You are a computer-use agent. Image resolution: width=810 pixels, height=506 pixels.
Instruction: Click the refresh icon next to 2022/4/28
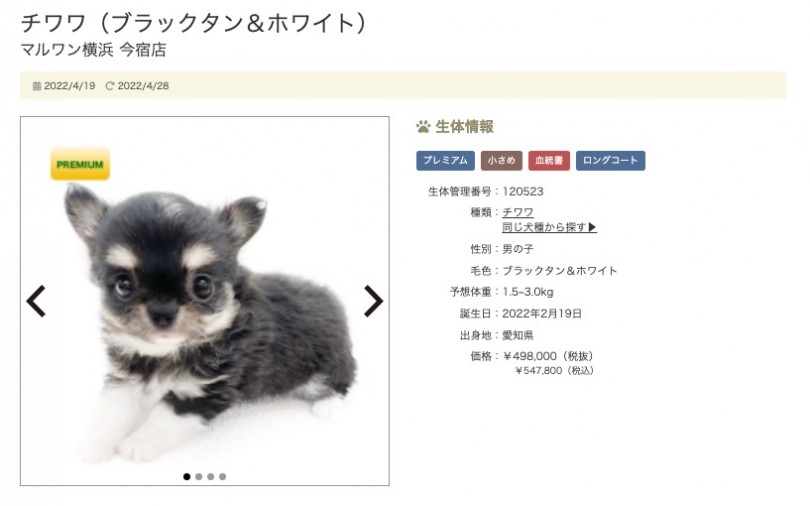pos(110,86)
